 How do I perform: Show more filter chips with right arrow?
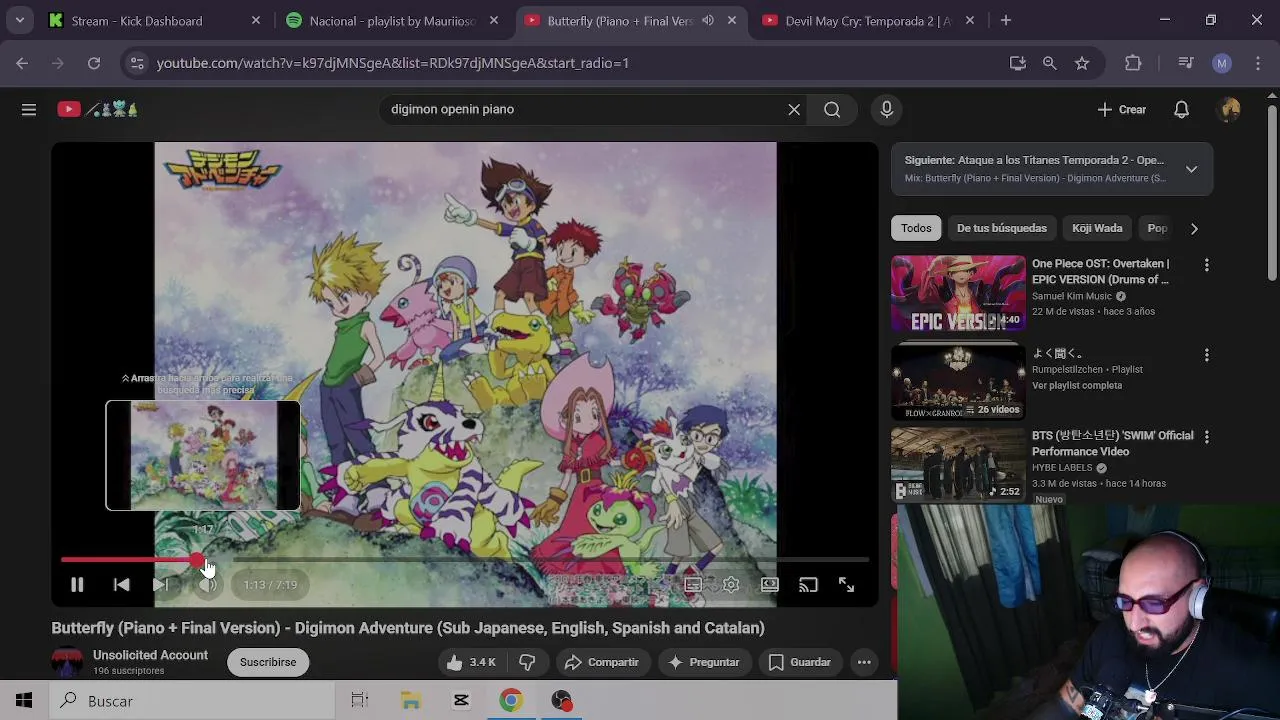[x=1194, y=228]
